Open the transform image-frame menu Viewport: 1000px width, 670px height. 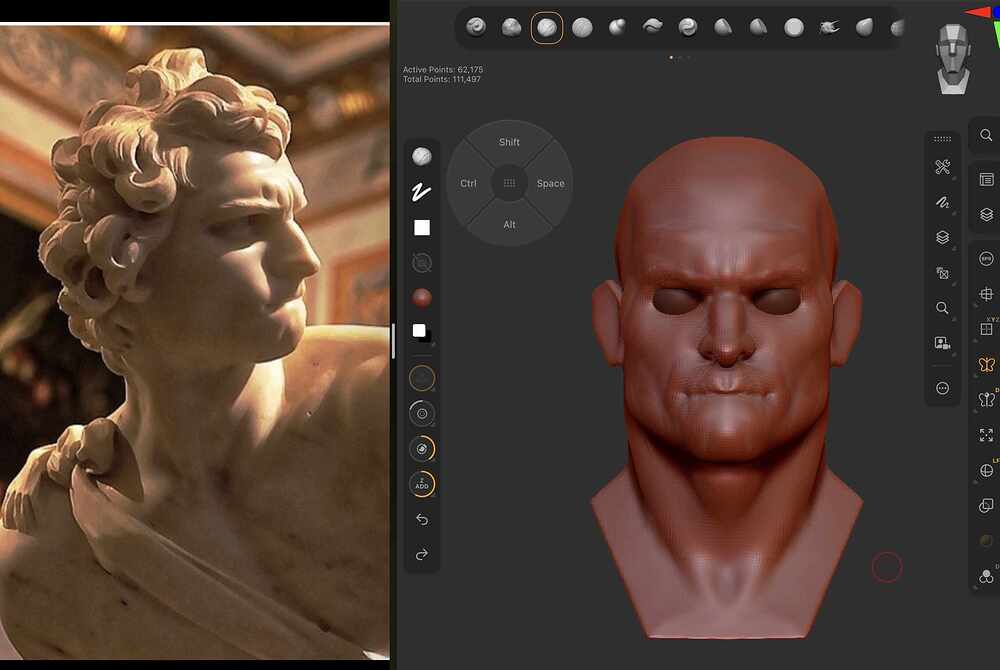[942, 273]
